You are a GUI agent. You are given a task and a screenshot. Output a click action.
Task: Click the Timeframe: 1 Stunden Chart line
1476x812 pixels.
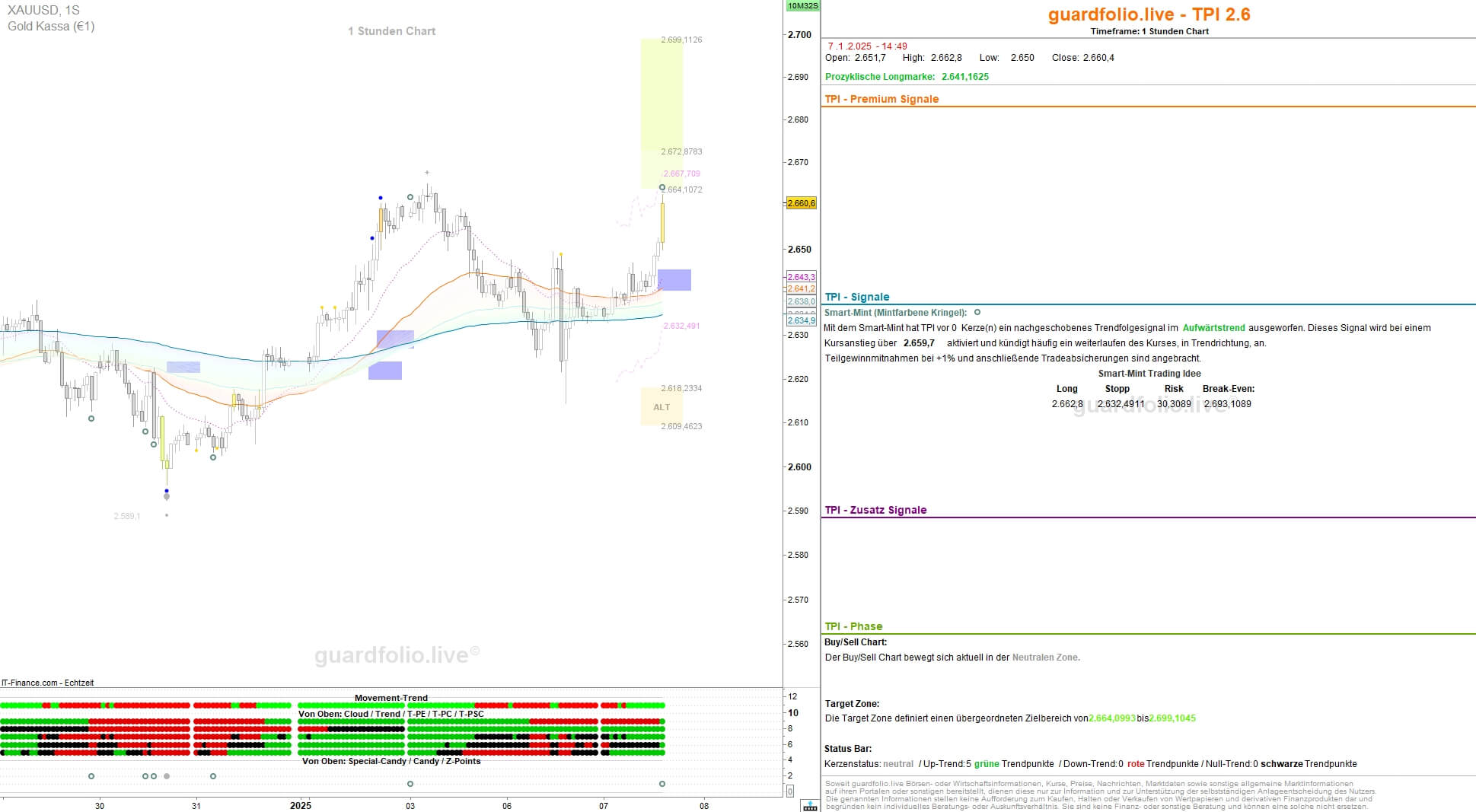1149,31
